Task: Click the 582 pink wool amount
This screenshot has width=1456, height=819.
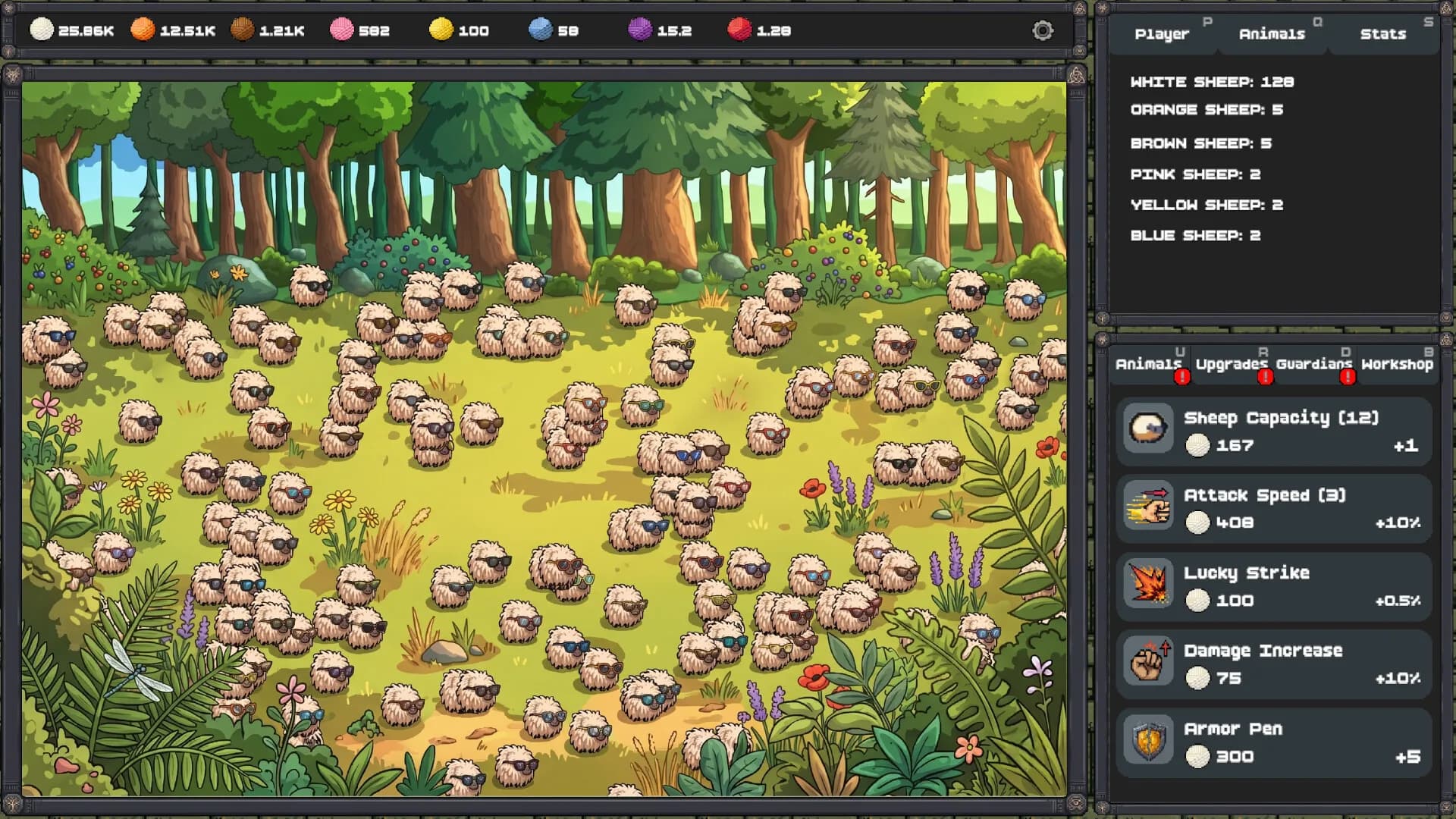Action: coord(374,31)
